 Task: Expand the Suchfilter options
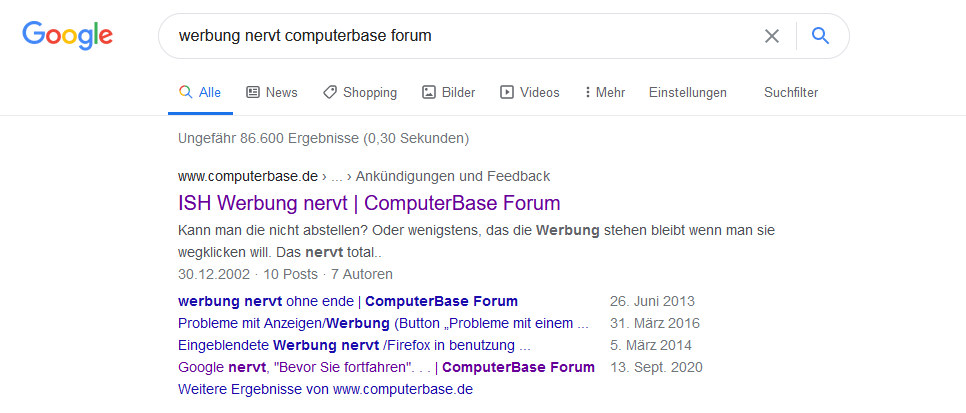791,92
